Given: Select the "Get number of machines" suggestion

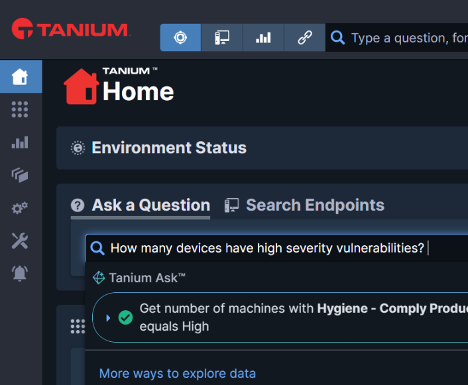Looking at the screenshot, I should coord(280,318).
